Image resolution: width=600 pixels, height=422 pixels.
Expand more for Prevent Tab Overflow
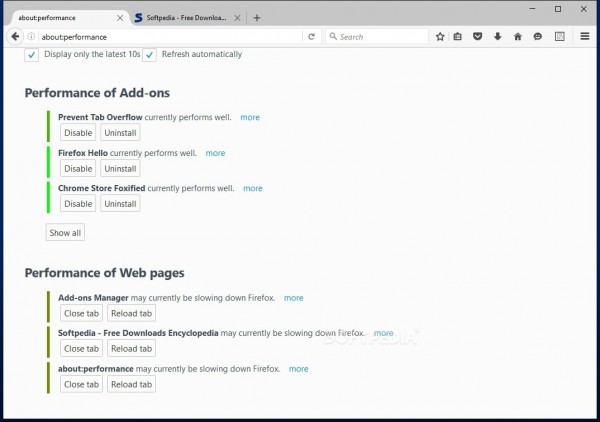pos(250,117)
